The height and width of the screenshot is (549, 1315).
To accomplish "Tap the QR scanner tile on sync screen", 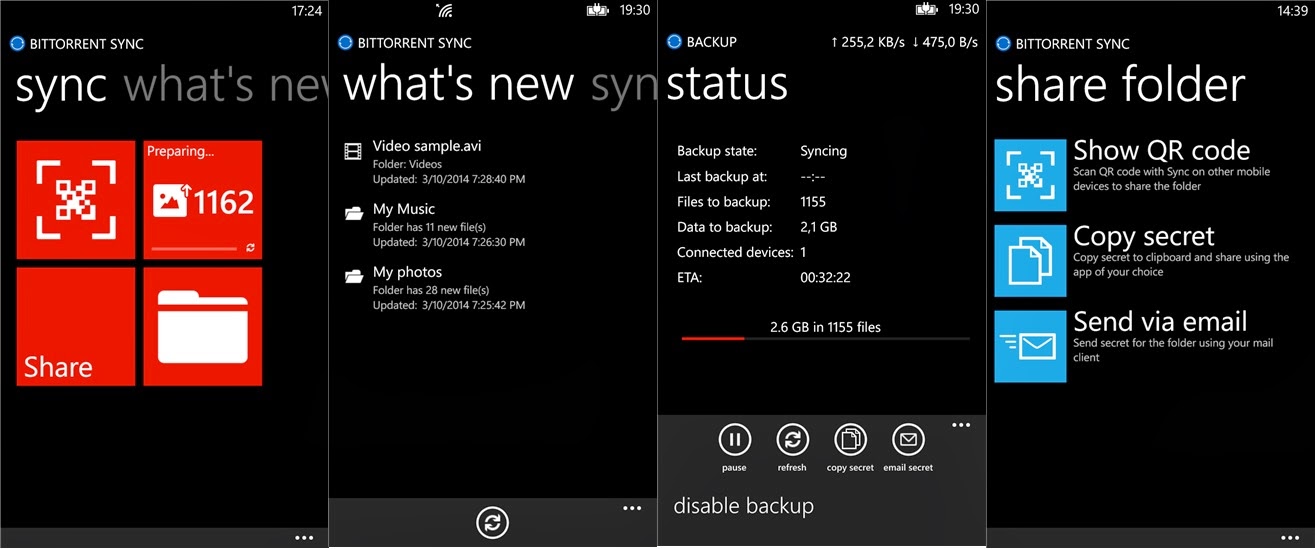I will click(x=76, y=200).
